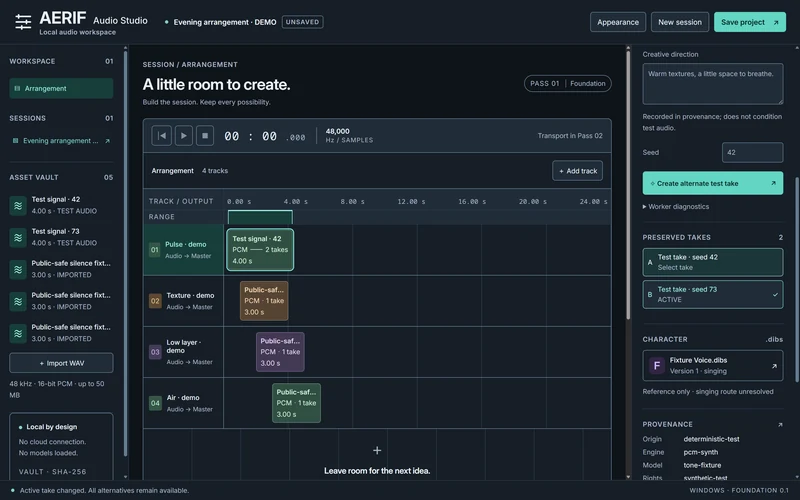Click 'Evening arrangement · DEMO' title text

(x=225, y=22)
